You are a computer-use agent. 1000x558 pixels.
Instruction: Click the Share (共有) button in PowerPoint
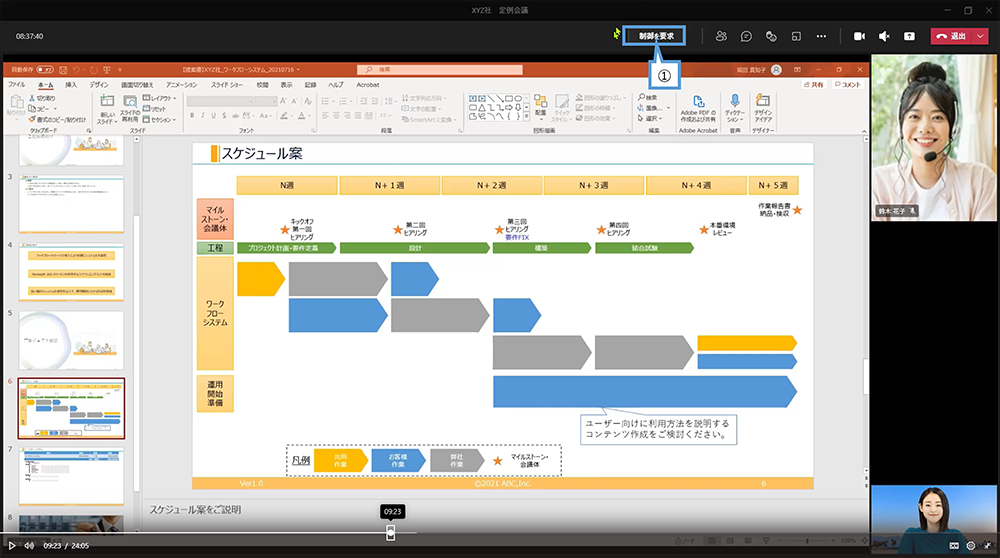pos(814,84)
